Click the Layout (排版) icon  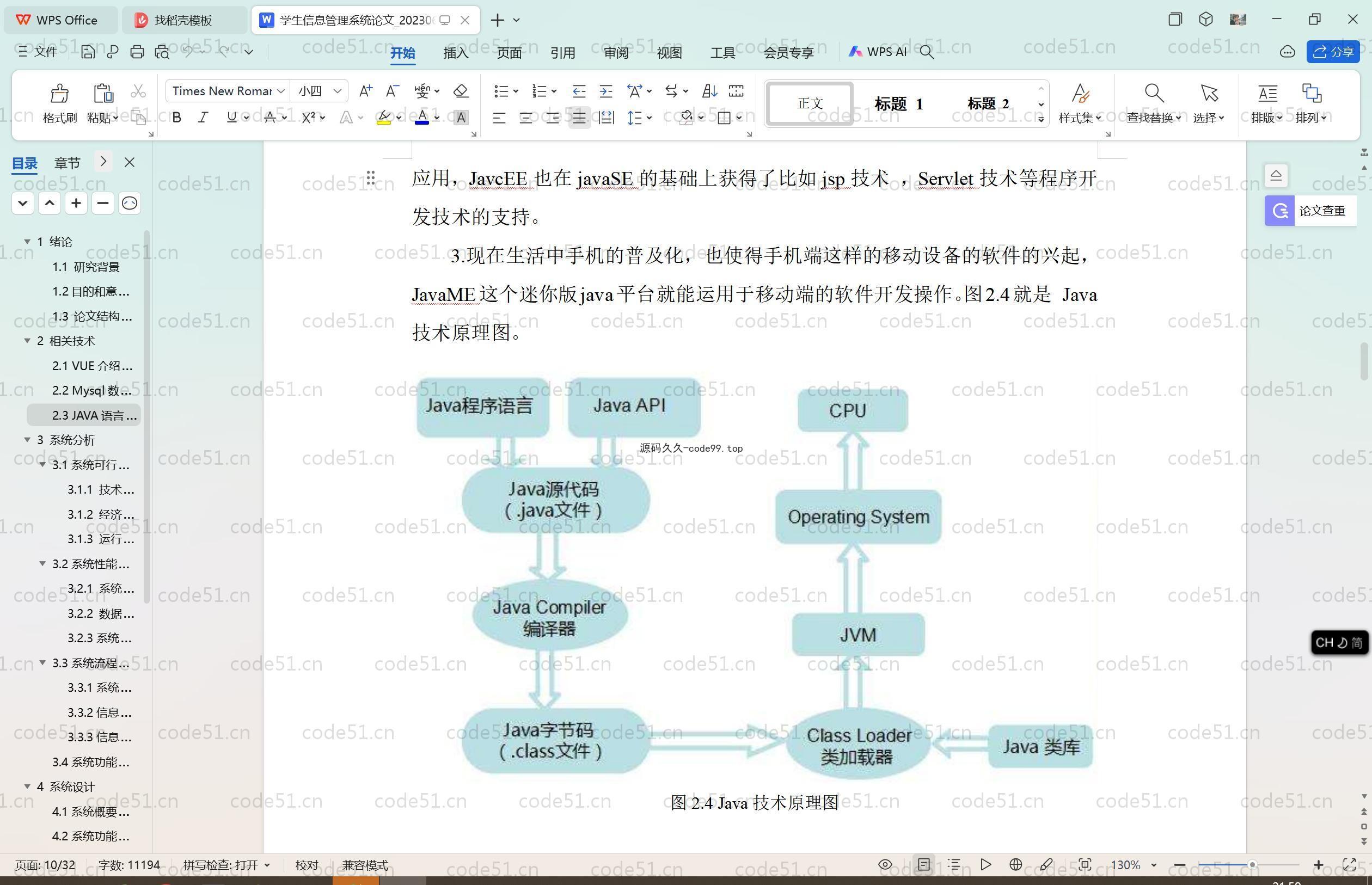[x=1267, y=93]
